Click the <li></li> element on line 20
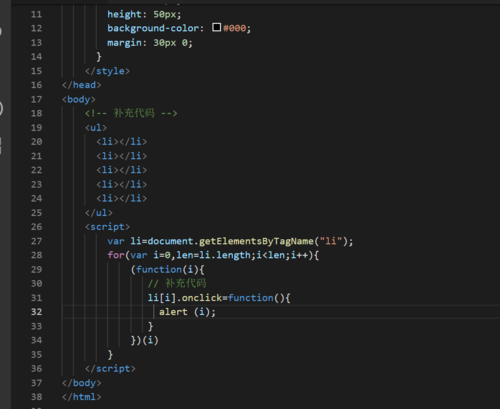The image size is (500, 409). click(122, 142)
